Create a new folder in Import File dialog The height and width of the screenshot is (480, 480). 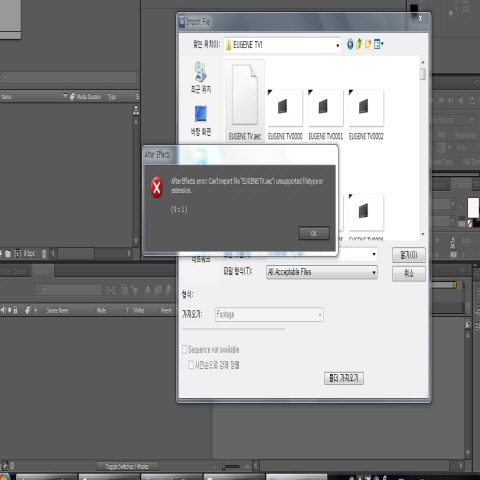(368, 44)
